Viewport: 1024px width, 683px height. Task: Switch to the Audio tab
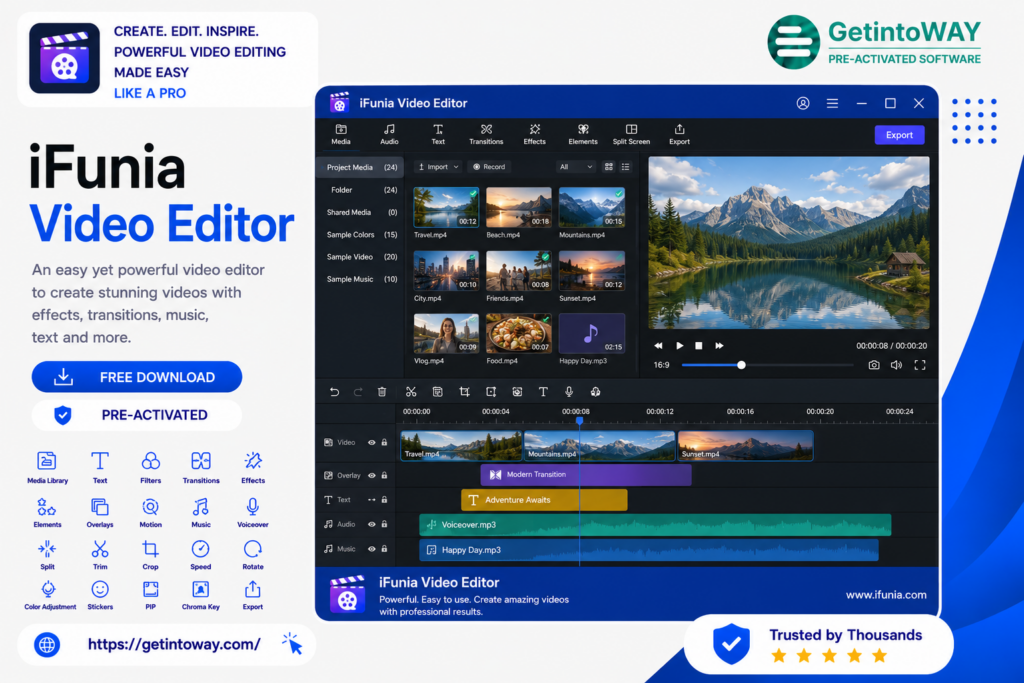(x=389, y=134)
